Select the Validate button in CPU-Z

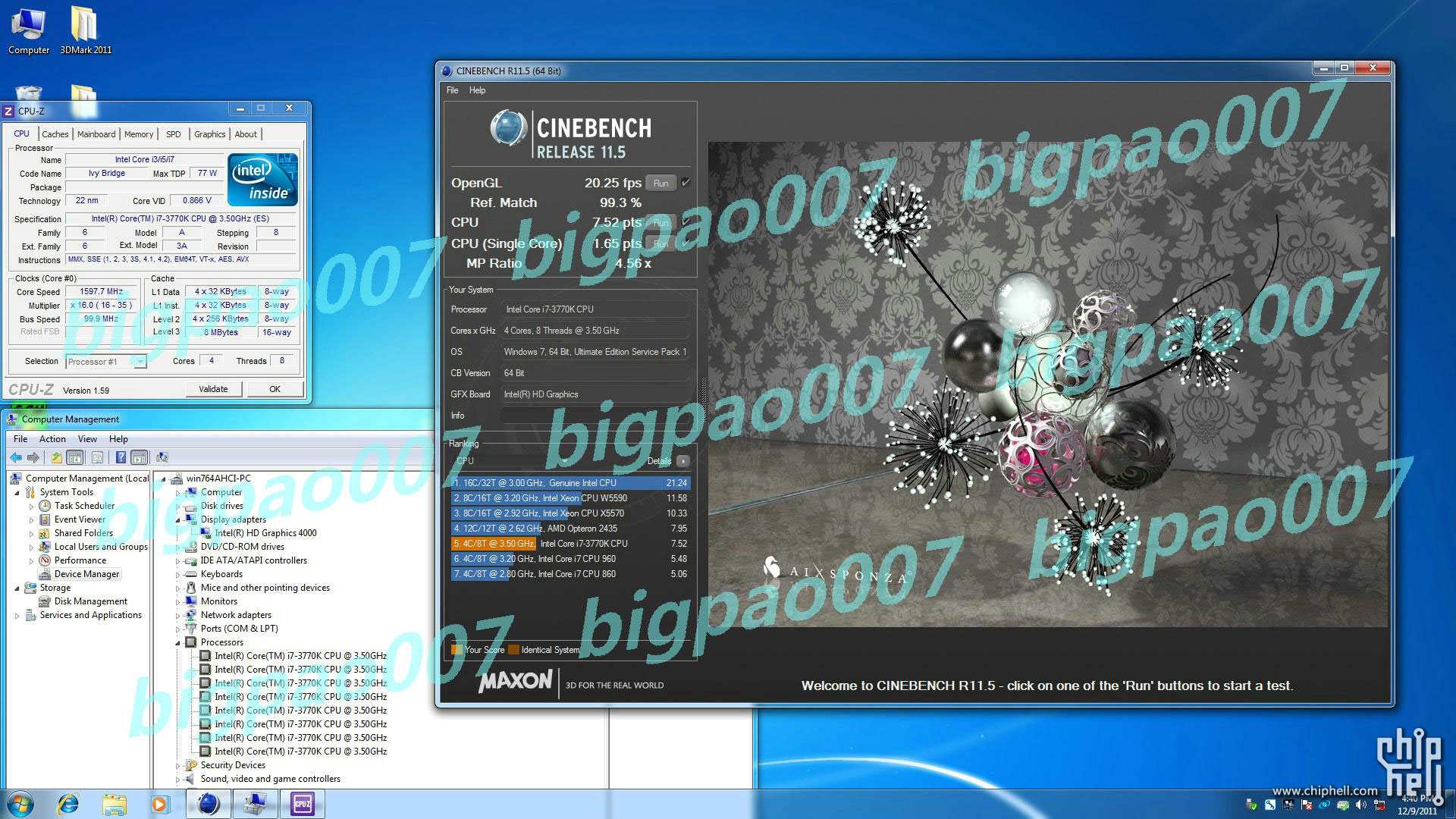click(x=213, y=388)
